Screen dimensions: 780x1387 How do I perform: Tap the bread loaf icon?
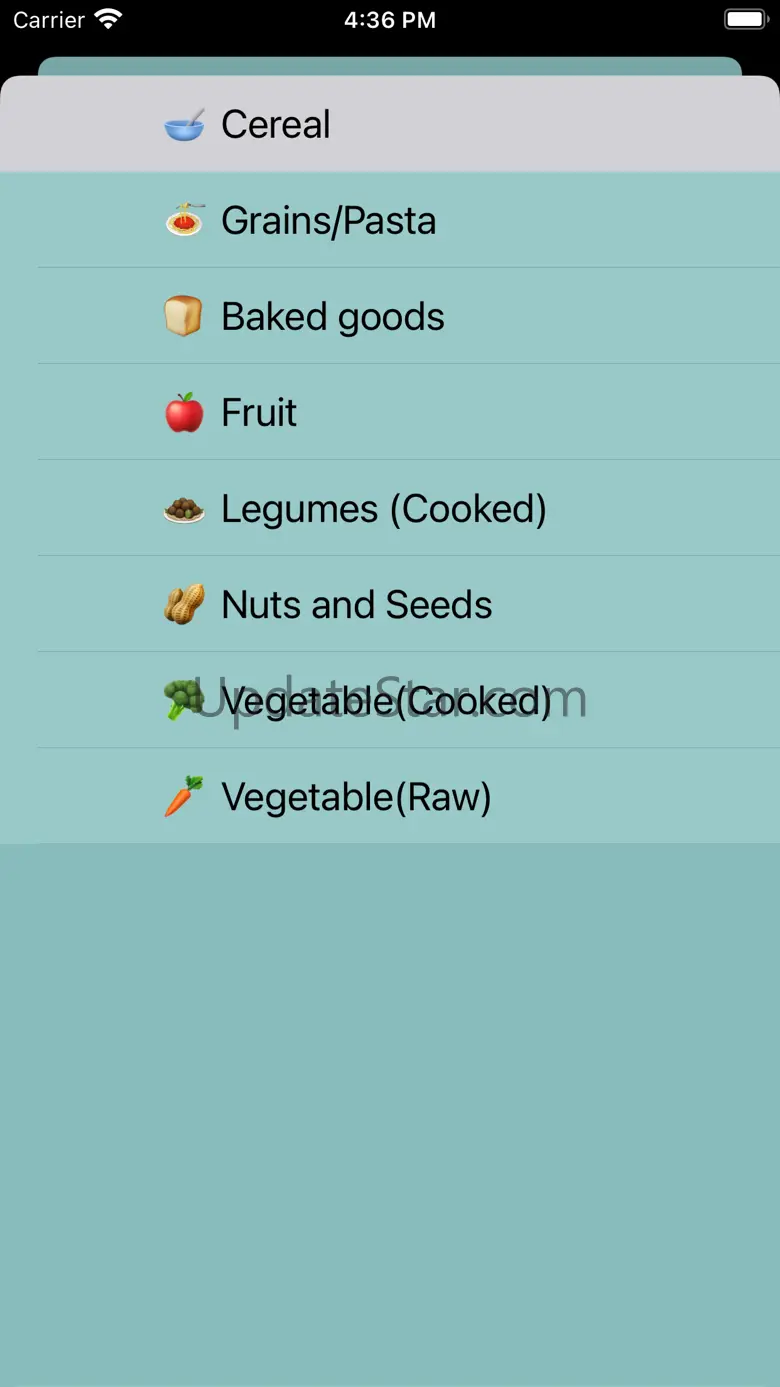tap(184, 316)
